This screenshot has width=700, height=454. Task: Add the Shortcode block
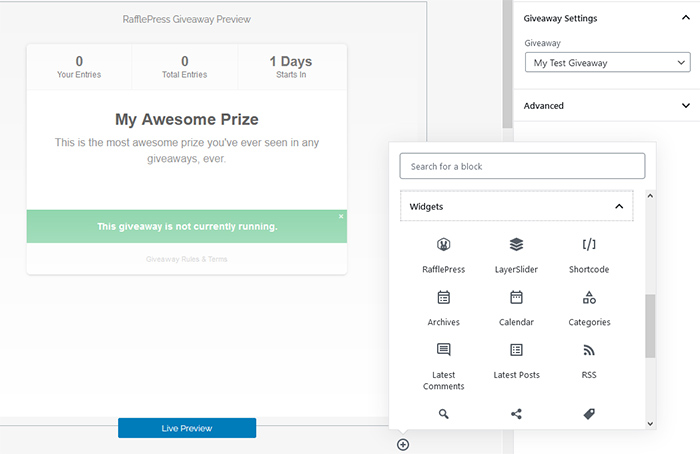(589, 255)
